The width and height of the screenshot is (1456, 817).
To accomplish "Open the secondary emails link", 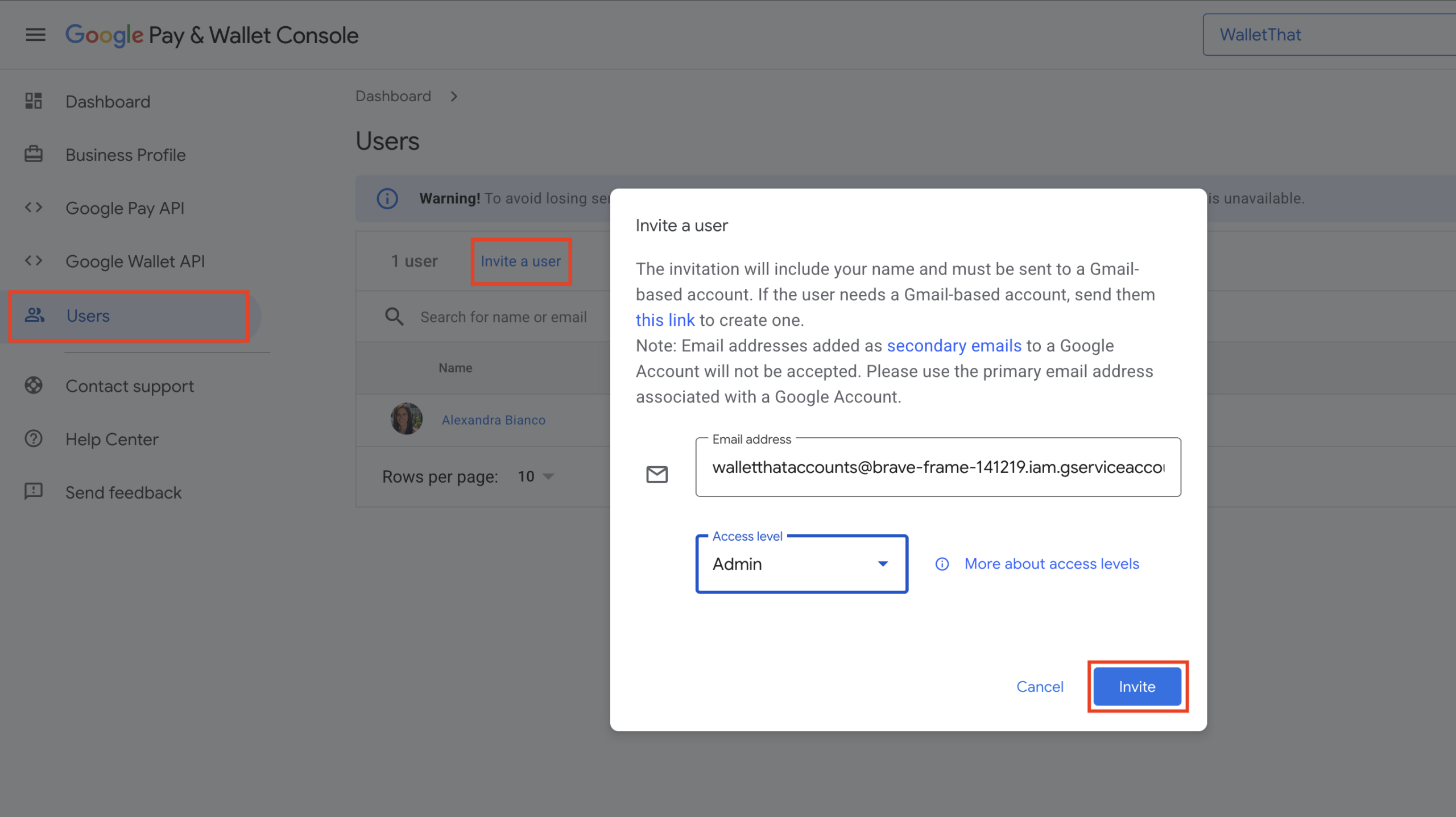I will pos(954,345).
